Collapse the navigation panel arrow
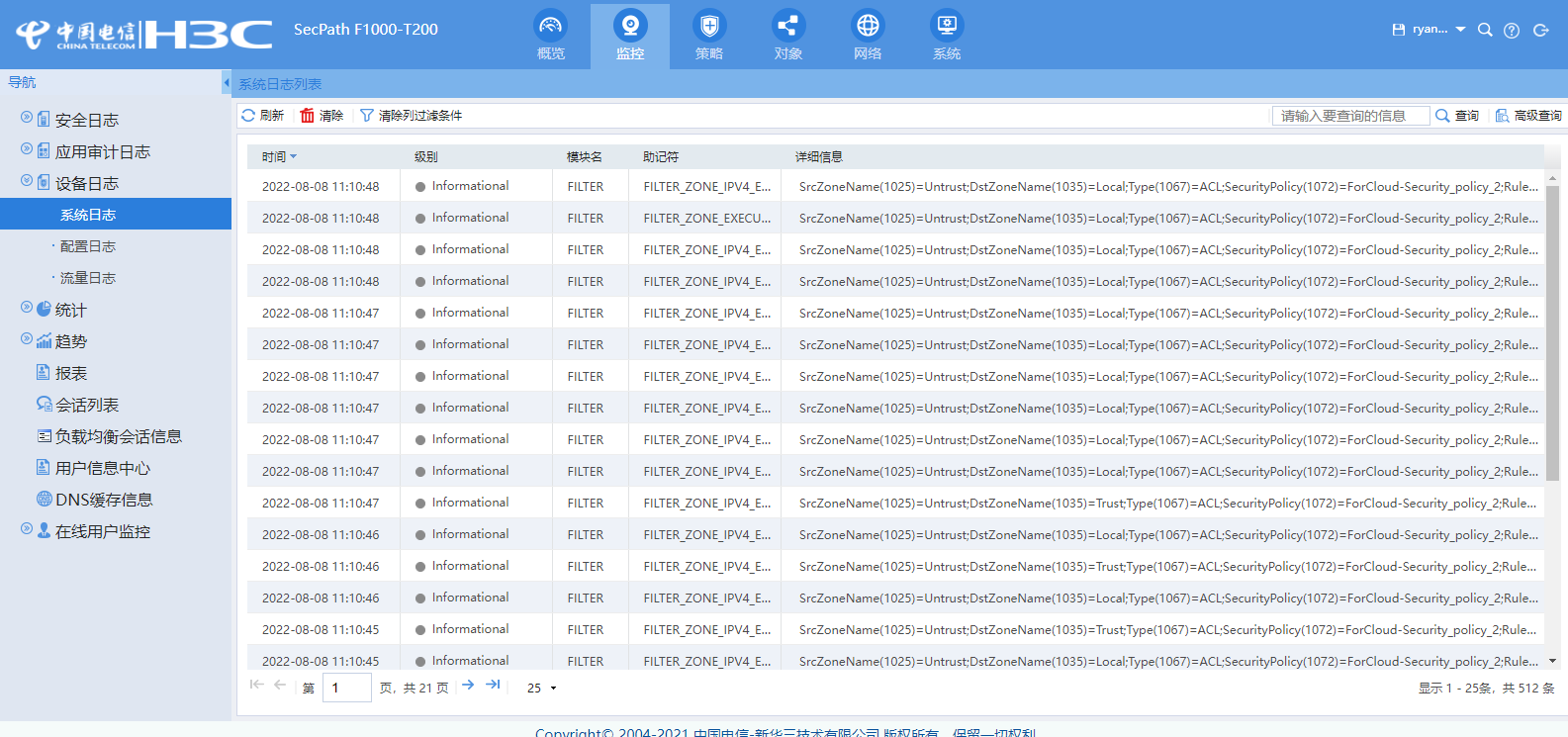 coord(227,82)
